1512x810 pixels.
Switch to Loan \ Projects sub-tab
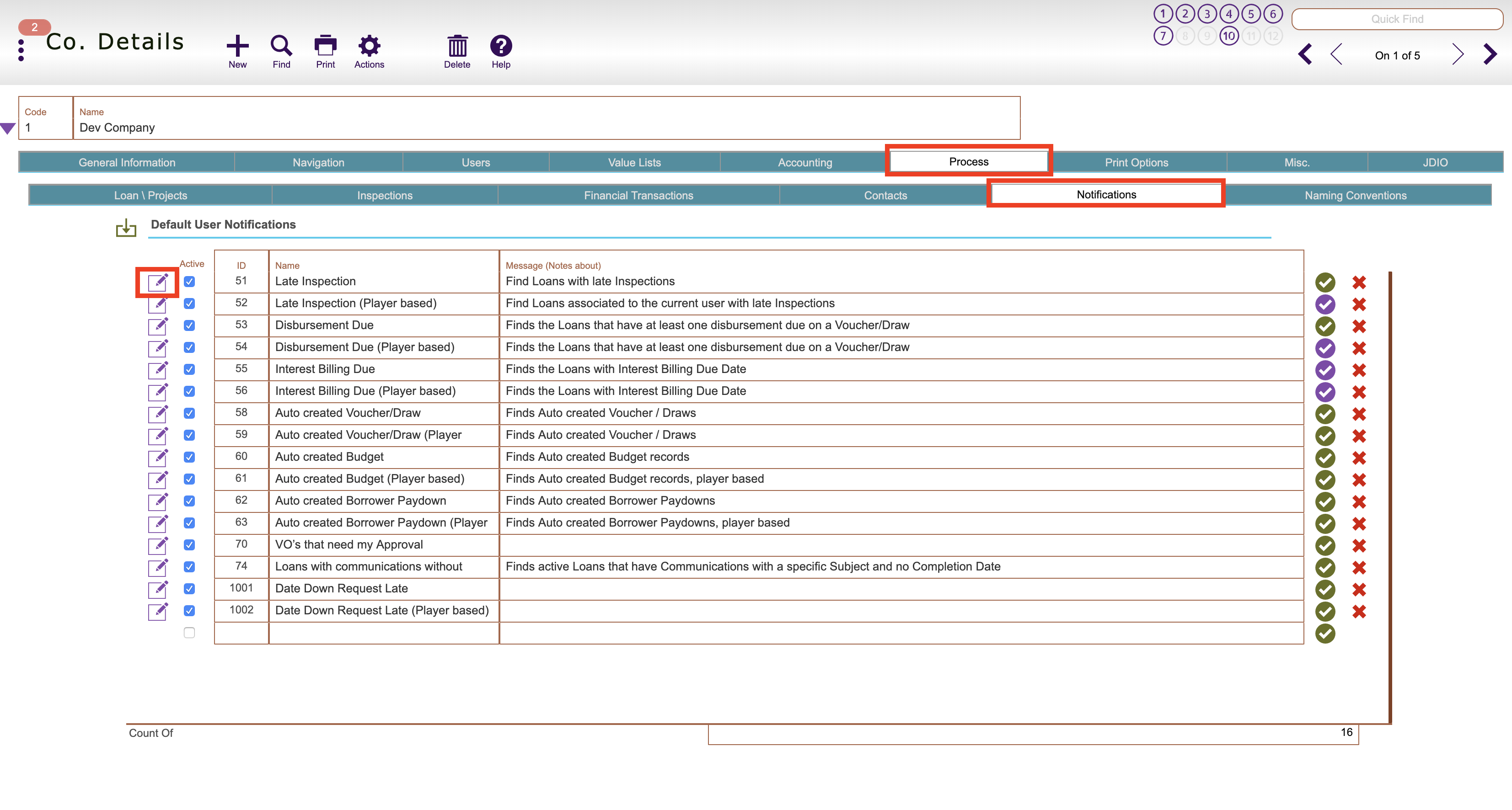pyautogui.click(x=150, y=195)
